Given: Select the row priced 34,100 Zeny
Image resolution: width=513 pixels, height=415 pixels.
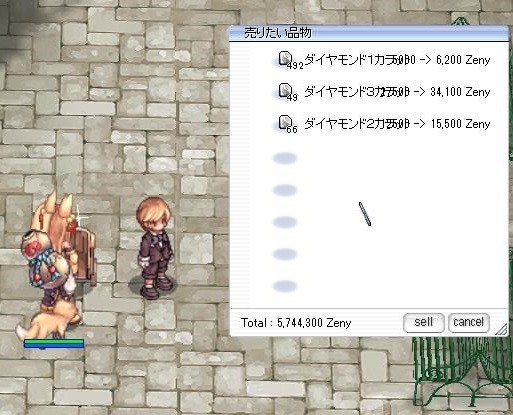Looking at the screenshot, I should click(x=383, y=92).
